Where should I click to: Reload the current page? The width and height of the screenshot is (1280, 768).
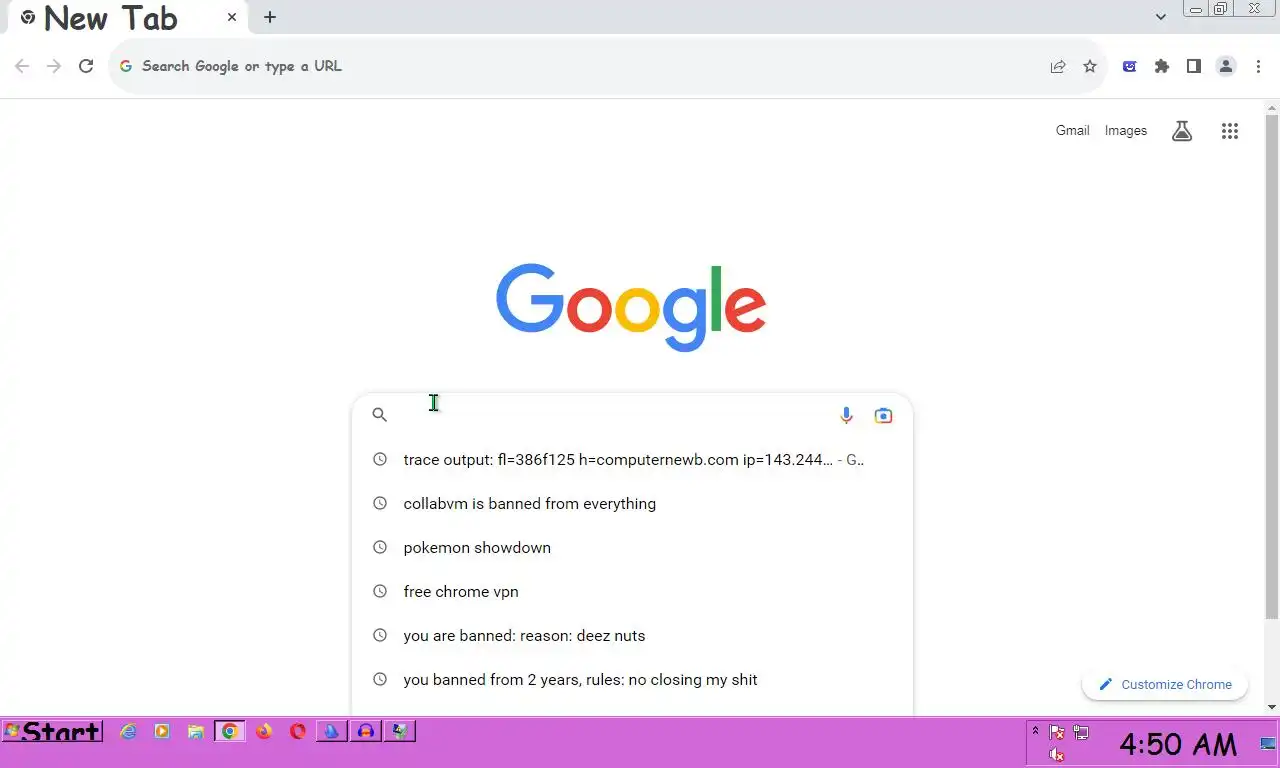(86, 66)
